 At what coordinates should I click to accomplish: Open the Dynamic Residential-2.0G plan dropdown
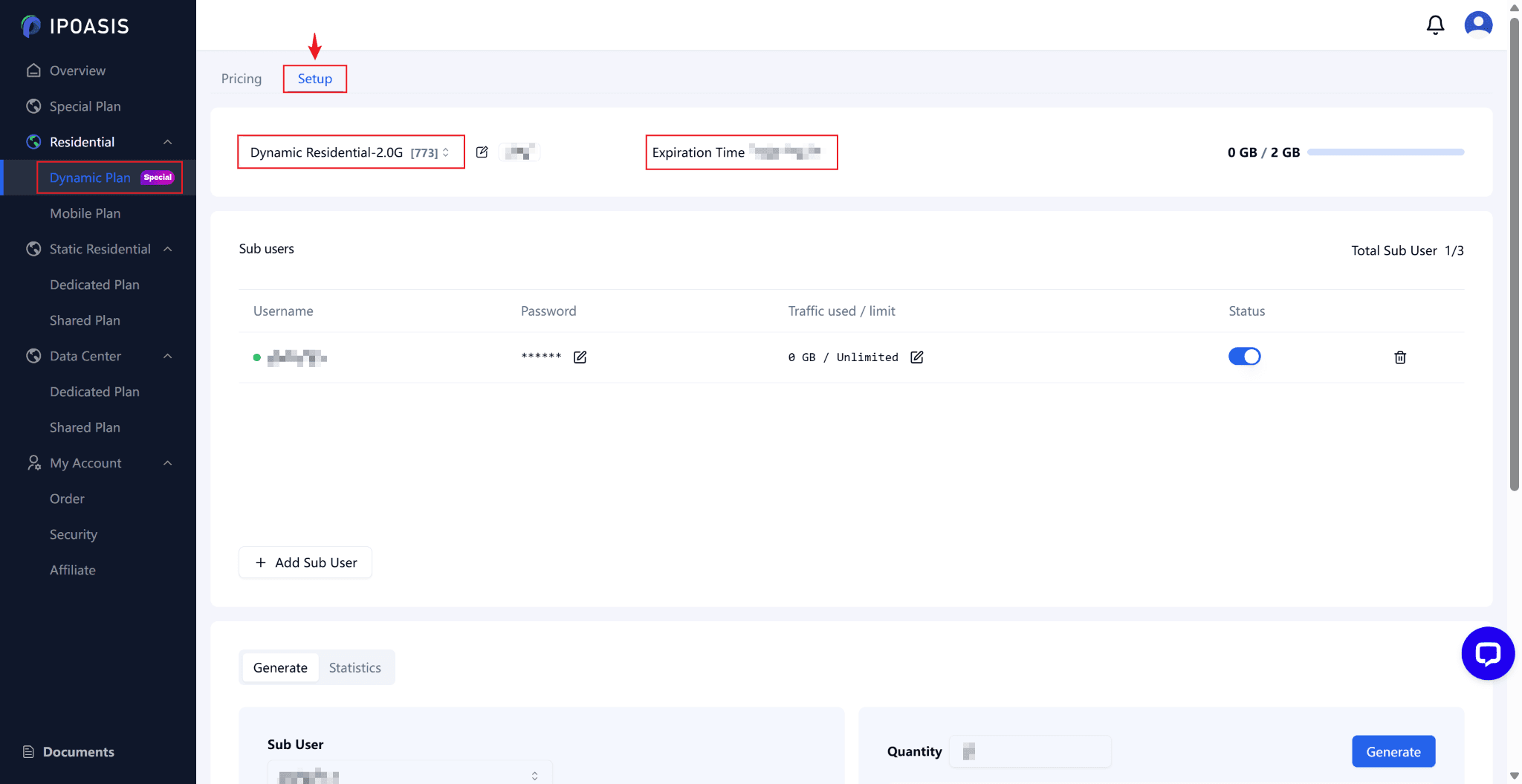[x=350, y=152]
